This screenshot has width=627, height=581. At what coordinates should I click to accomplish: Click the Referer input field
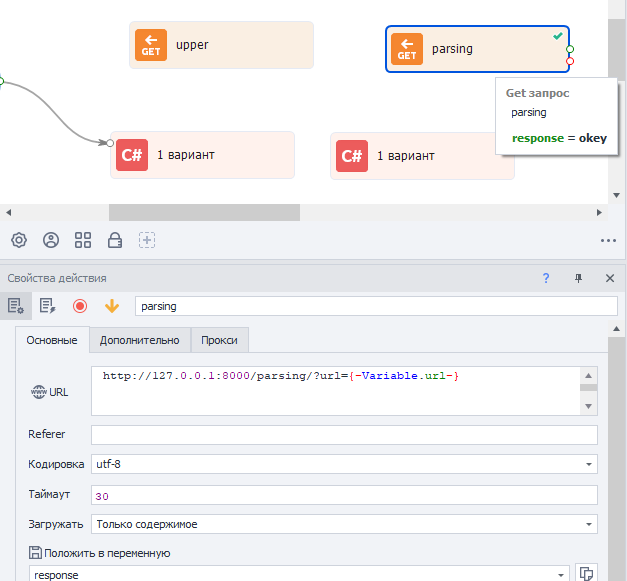tap(344, 434)
